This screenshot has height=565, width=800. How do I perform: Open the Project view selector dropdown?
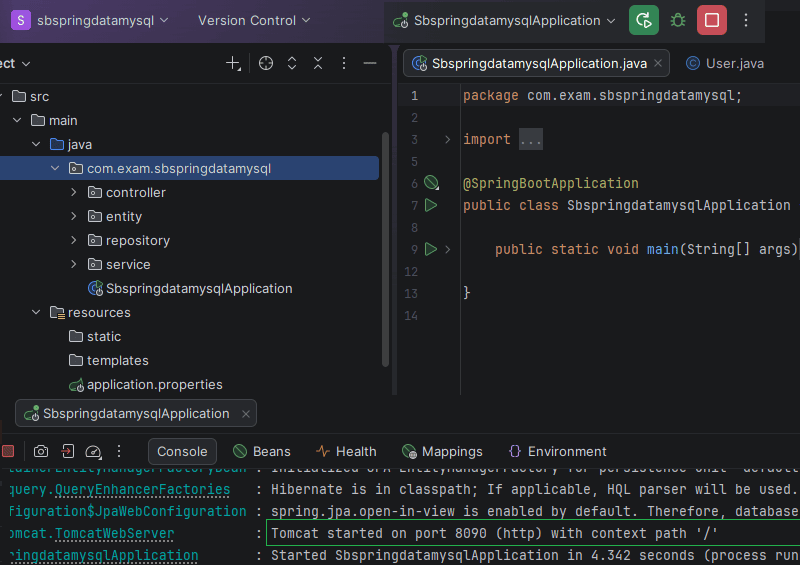tap(15, 64)
